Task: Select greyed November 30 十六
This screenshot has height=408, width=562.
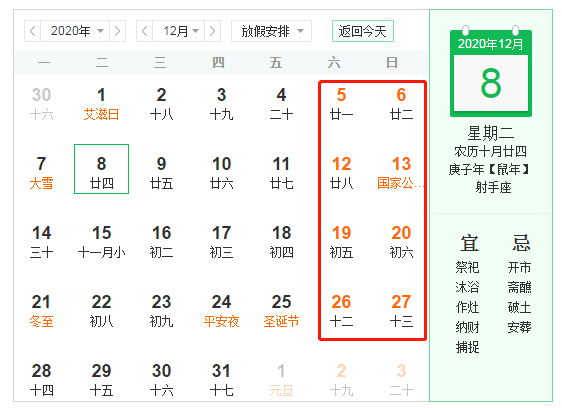Action: [41, 104]
